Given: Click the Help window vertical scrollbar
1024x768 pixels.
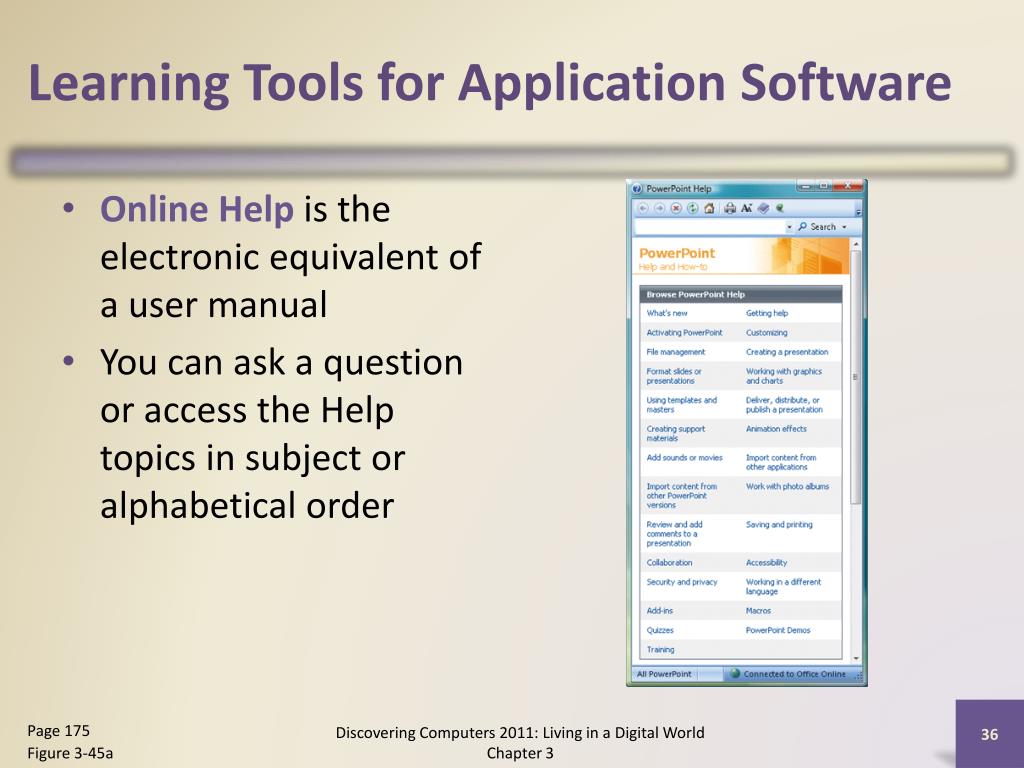Looking at the screenshot, I should coord(856,451).
